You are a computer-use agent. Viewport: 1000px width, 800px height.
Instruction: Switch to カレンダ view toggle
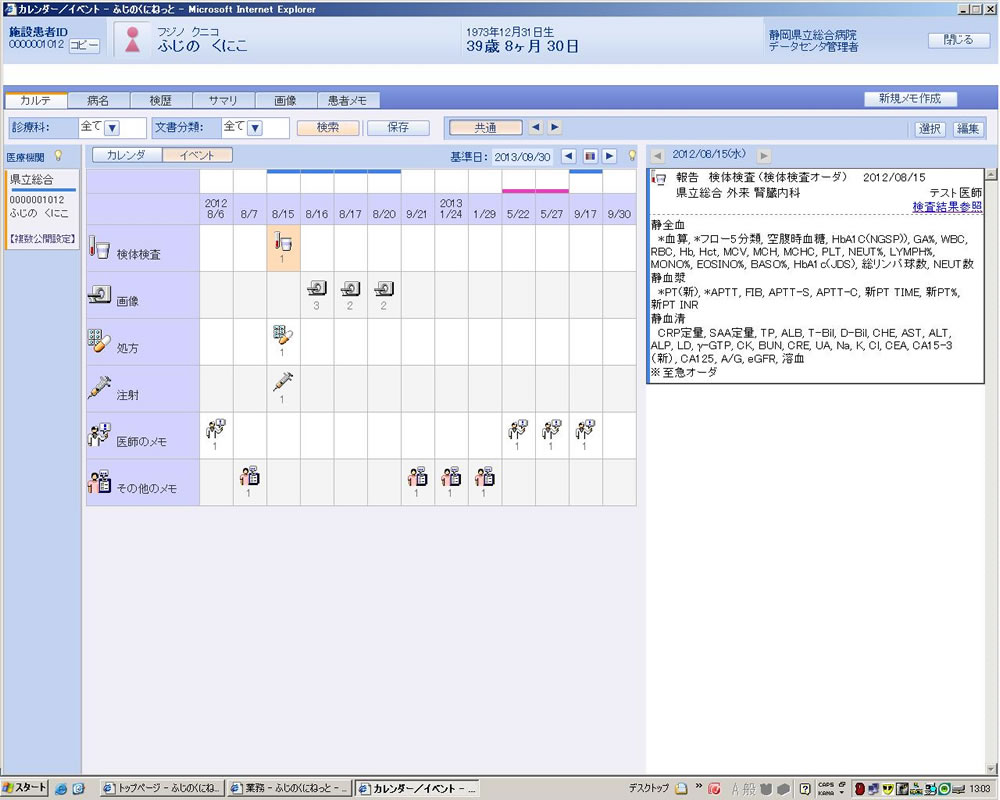point(126,155)
